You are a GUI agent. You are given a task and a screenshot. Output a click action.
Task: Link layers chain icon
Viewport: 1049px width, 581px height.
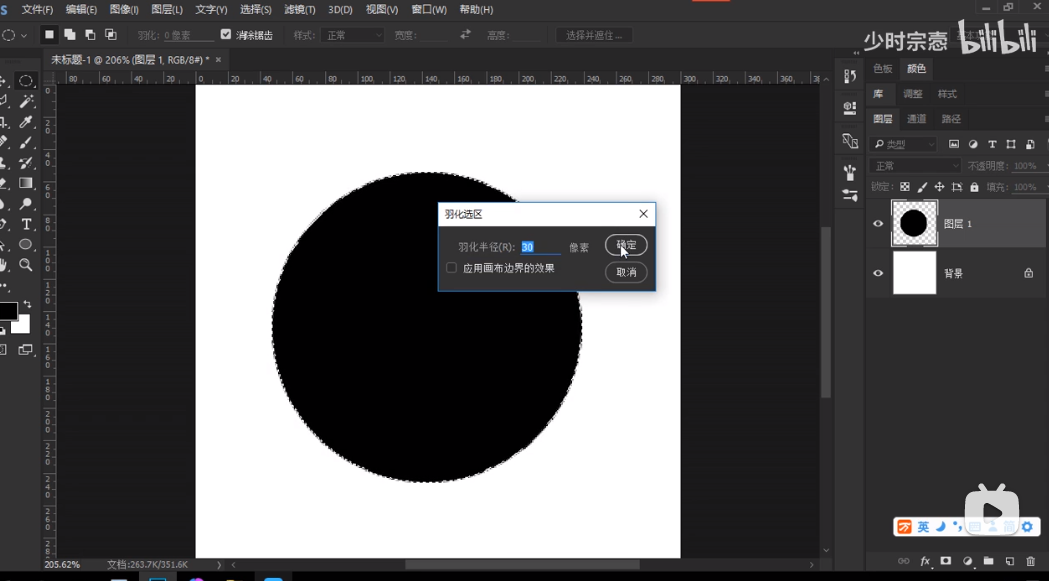[904, 561]
